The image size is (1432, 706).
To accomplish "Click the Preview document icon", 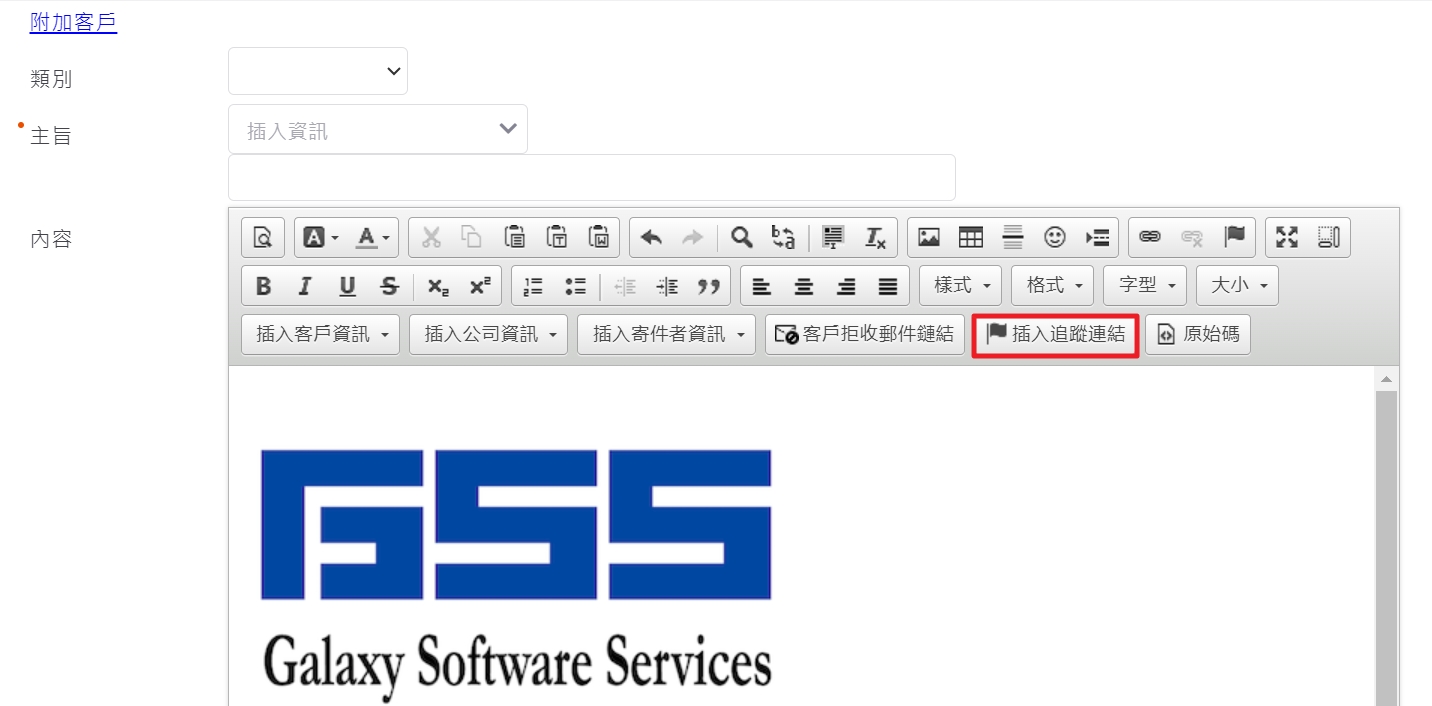I will point(263,237).
